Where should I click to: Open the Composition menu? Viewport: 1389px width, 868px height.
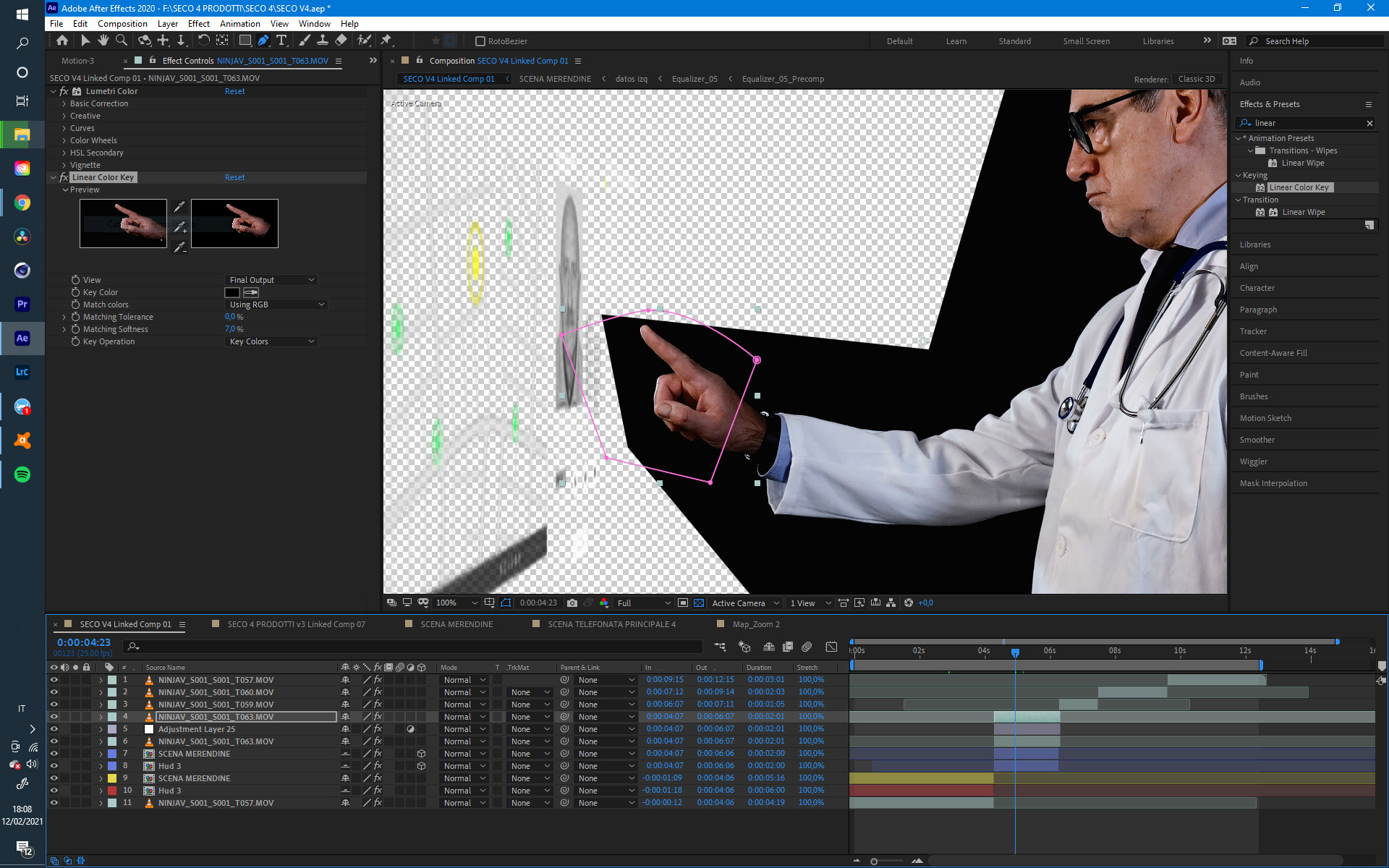coord(122,24)
